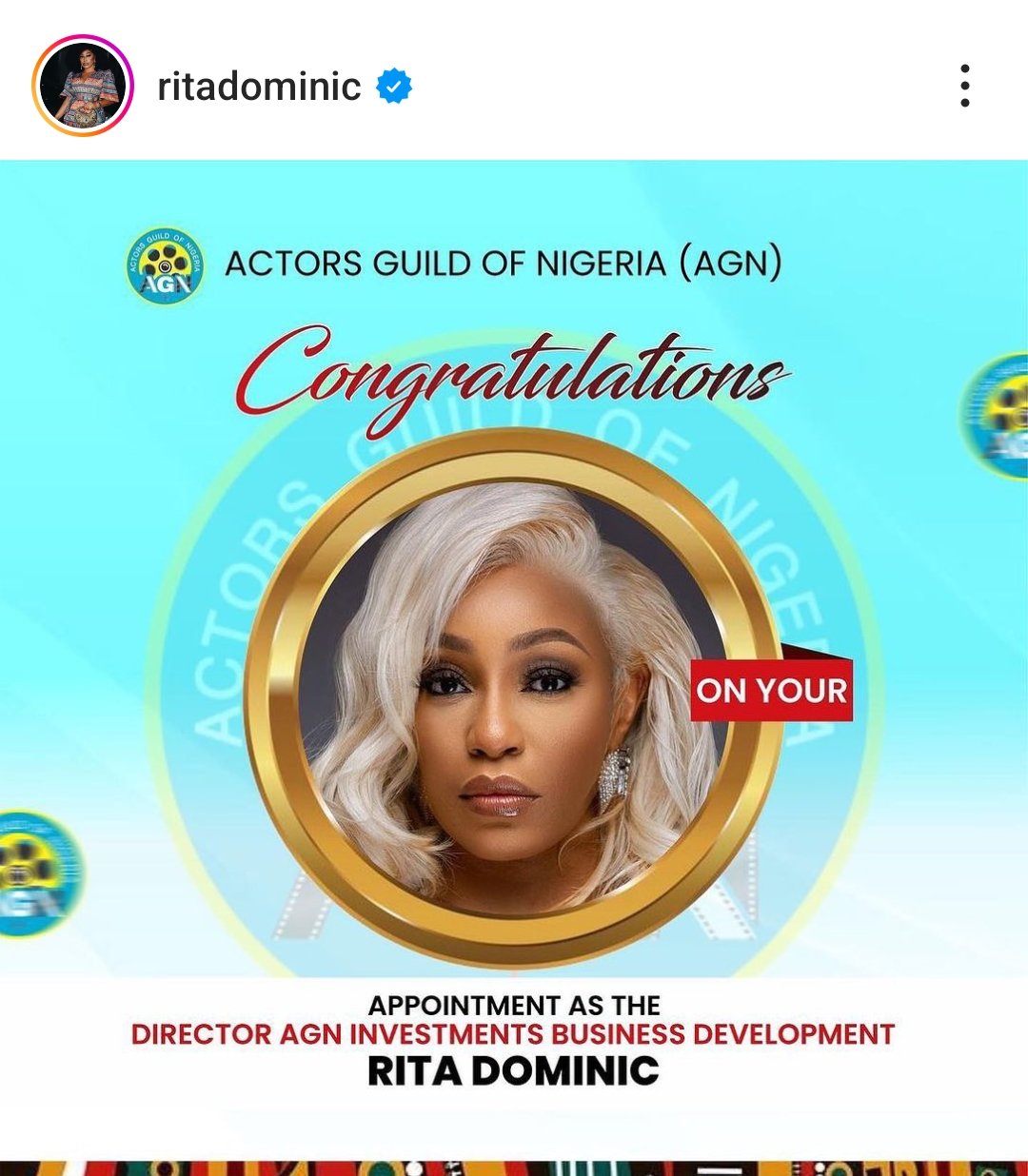
Task: Select the bold 'RITA DOMINIC' name
Action: click(513, 1071)
